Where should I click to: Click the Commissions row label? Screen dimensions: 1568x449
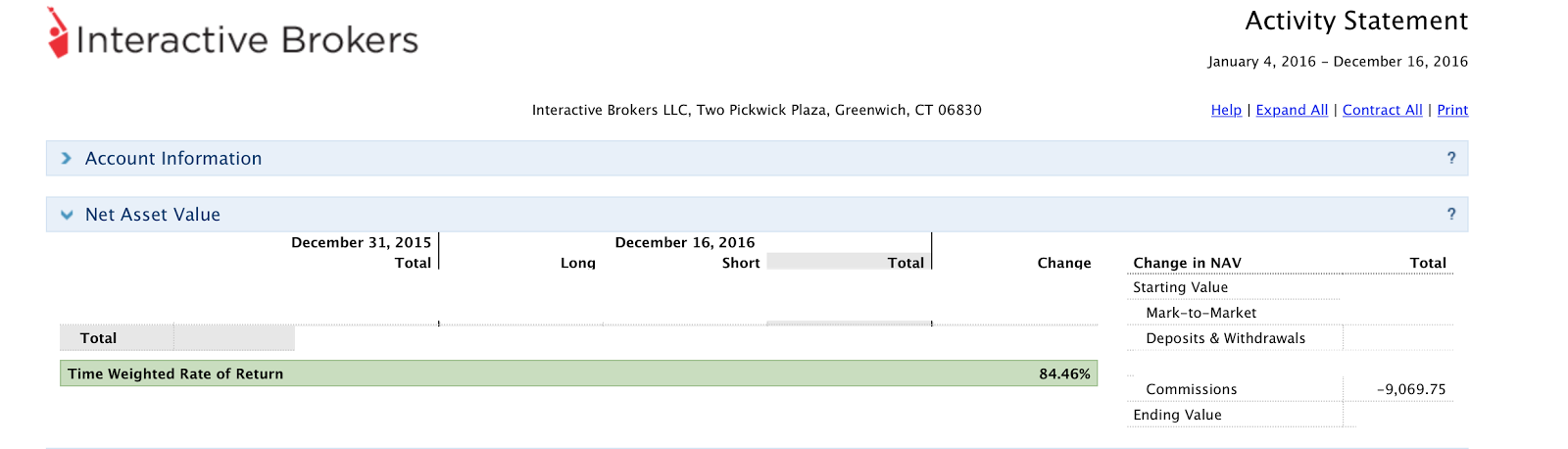1191,389
